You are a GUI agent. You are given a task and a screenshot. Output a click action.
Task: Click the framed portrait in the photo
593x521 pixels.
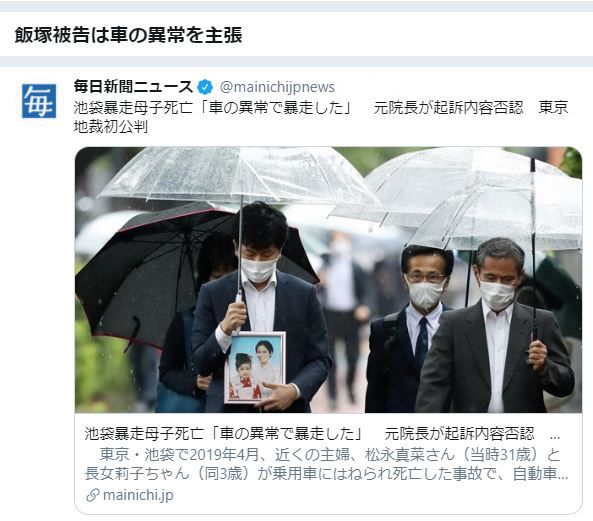[x=255, y=367]
